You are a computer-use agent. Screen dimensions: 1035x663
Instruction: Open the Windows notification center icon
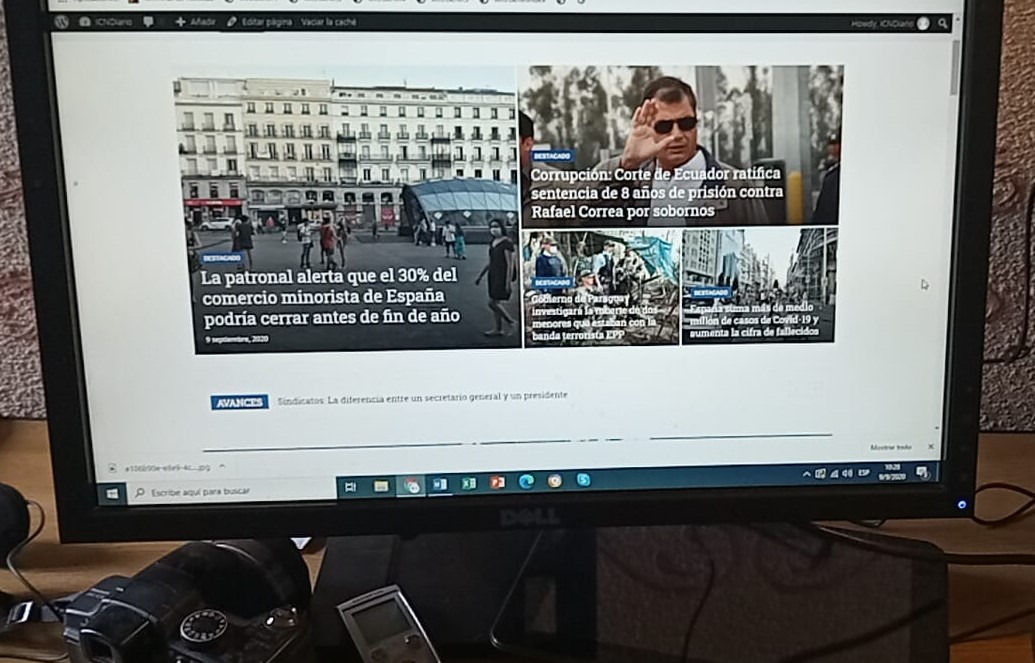pos(922,471)
